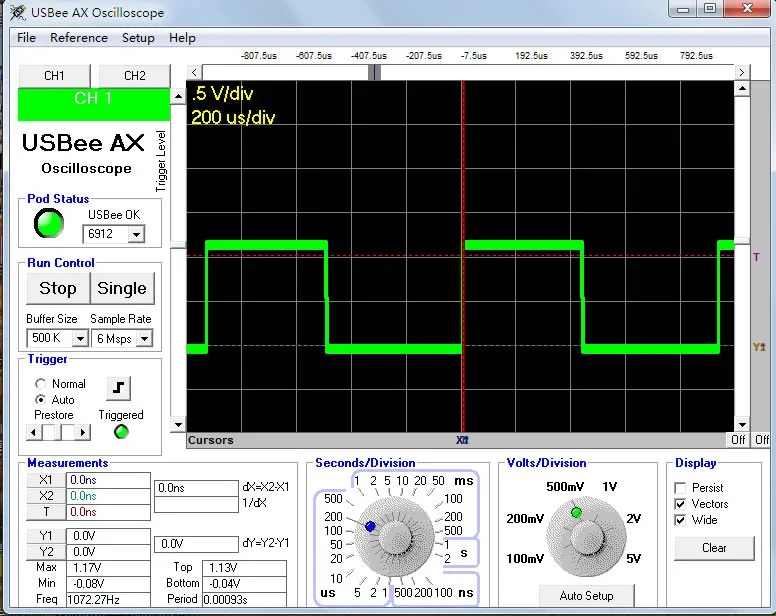The width and height of the screenshot is (776, 616).
Task: Click the X1 cursor measurement button
Action: pyautogui.click(x=46, y=480)
